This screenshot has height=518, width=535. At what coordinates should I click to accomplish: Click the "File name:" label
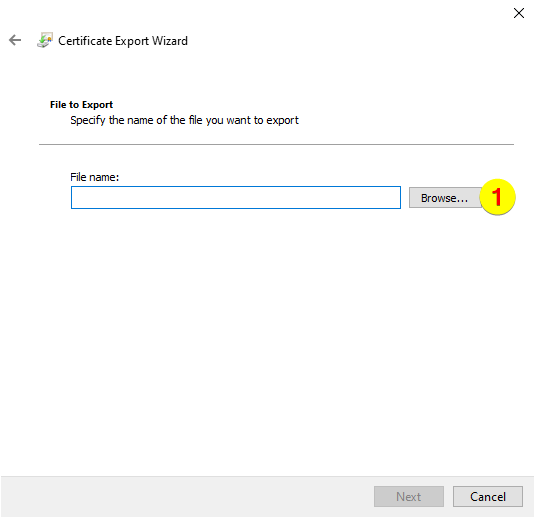pos(95,177)
